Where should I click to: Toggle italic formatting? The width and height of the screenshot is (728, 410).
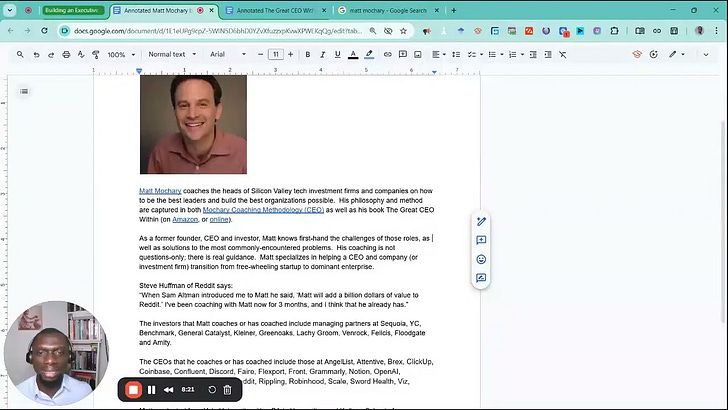point(322,54)
